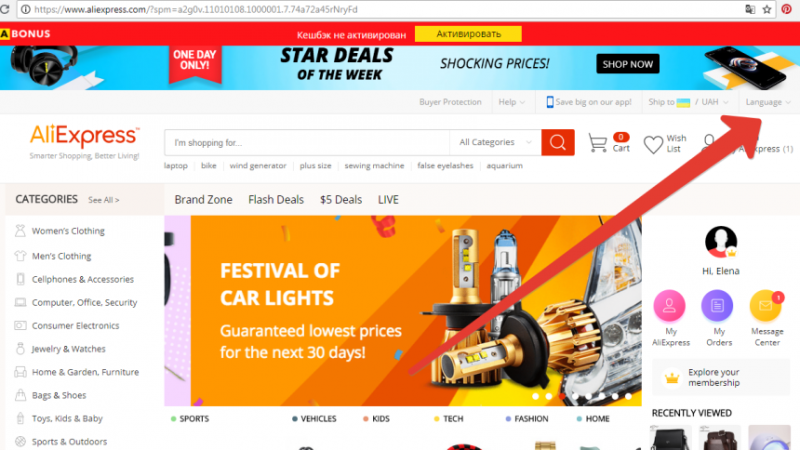Select the first carousel slide dot

pyautogui.click(x=535, y=396)
